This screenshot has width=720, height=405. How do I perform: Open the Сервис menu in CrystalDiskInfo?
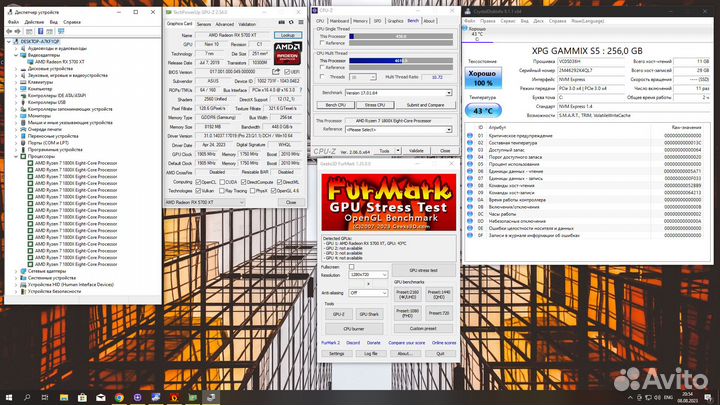click(x=507, y=21)
